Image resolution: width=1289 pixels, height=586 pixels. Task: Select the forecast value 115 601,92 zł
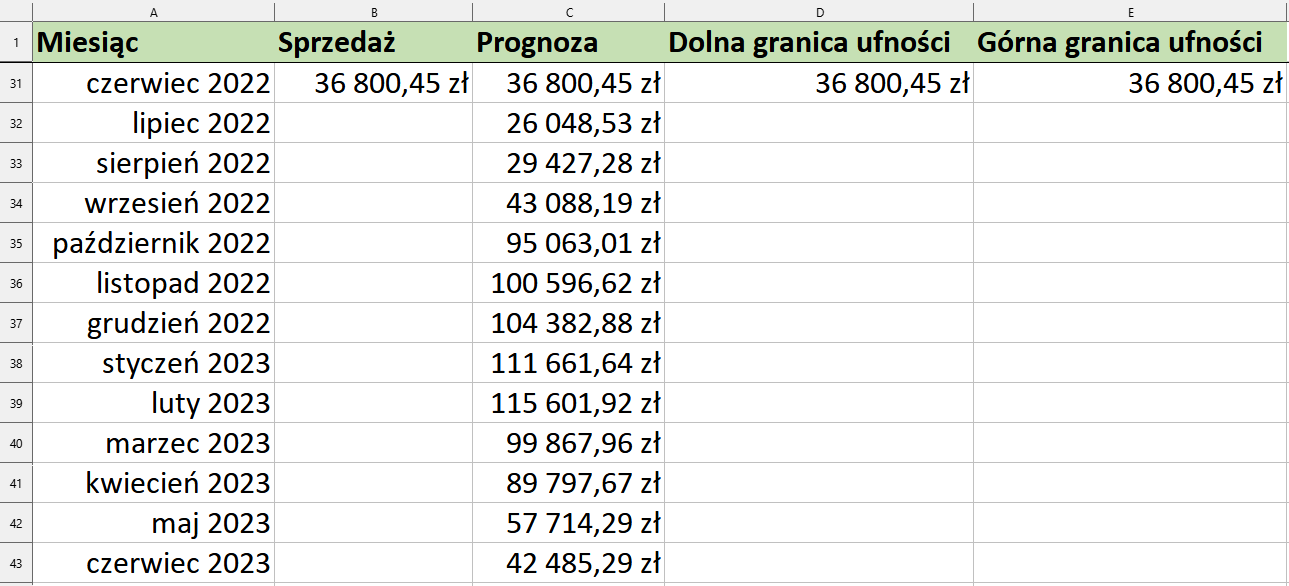click(569, 403)
